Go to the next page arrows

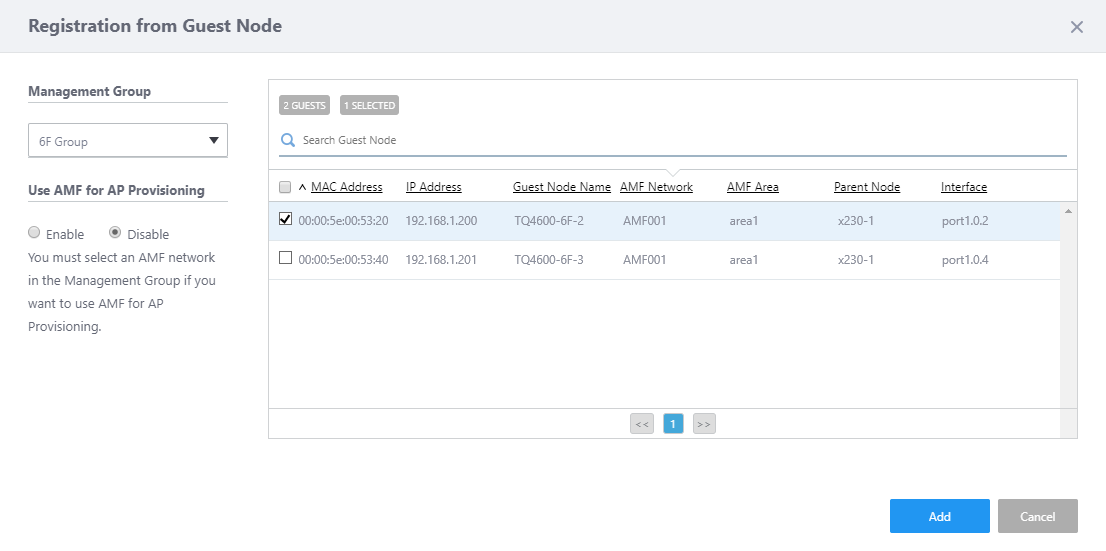pos(704,423)
